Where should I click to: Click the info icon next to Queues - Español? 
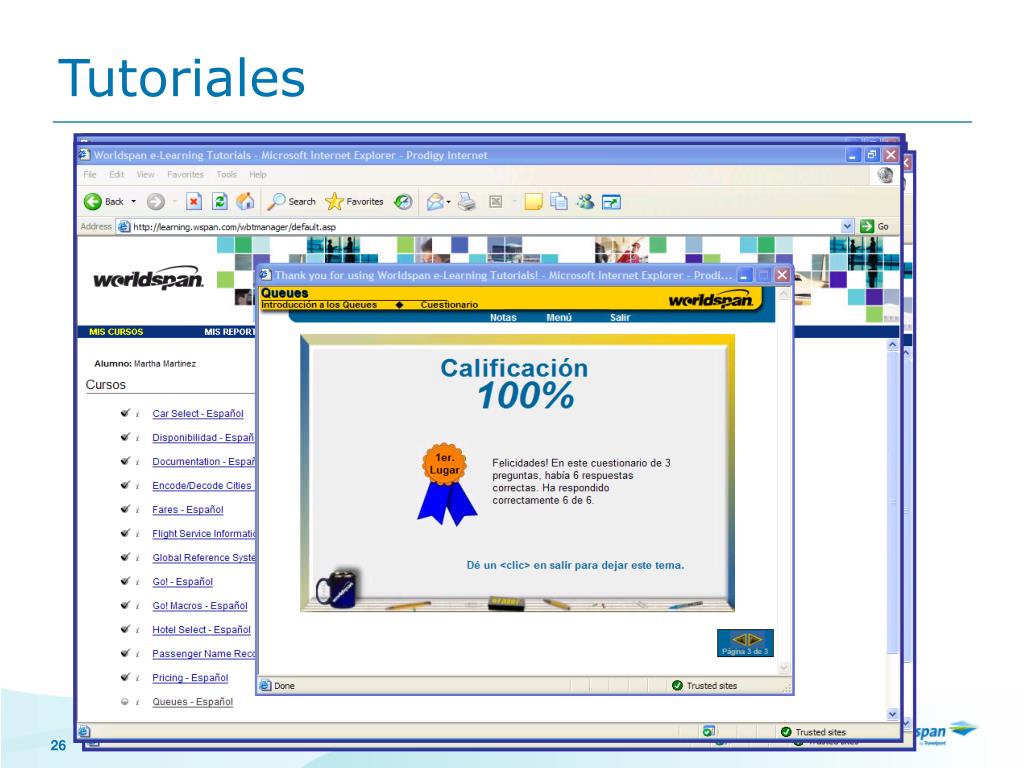click(x=137, y=702)
